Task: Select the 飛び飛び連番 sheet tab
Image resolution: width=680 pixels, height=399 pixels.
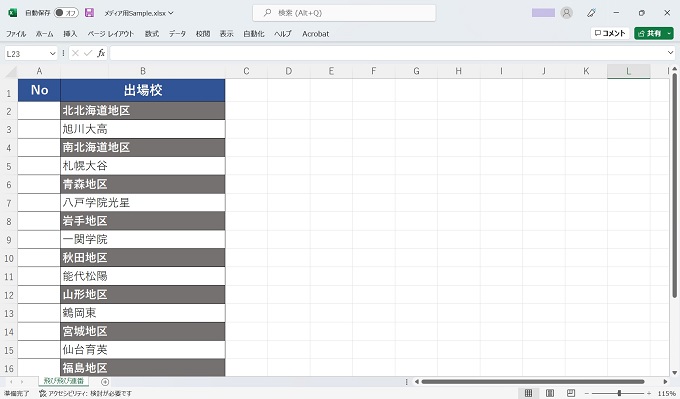Action: [x=64, y=381]
